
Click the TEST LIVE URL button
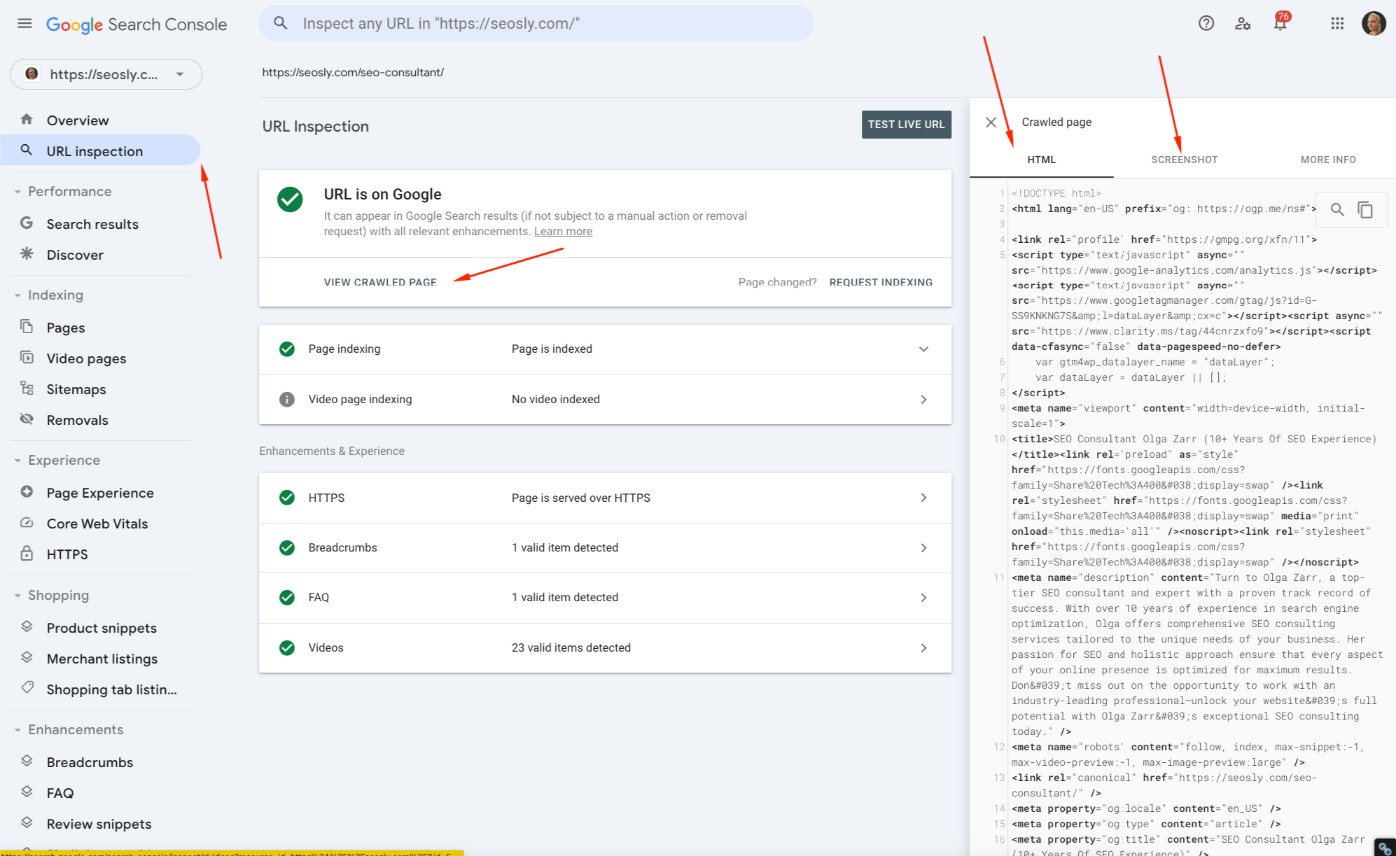pos(906,124)
